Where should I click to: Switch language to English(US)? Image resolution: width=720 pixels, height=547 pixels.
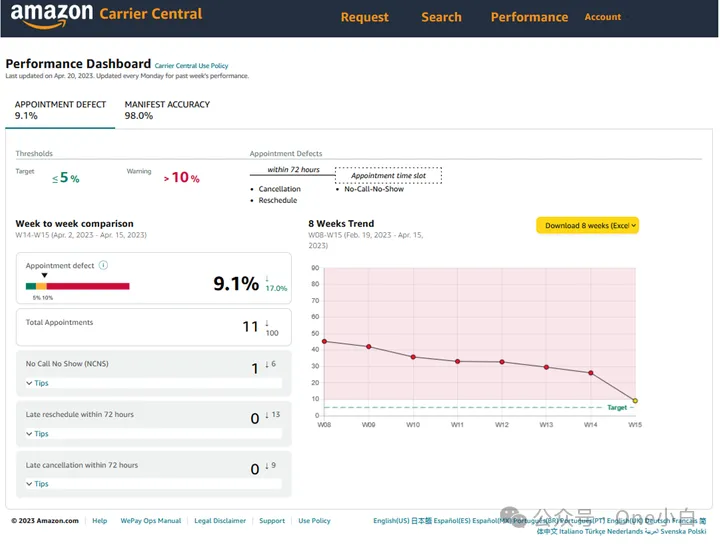point(391,521)
